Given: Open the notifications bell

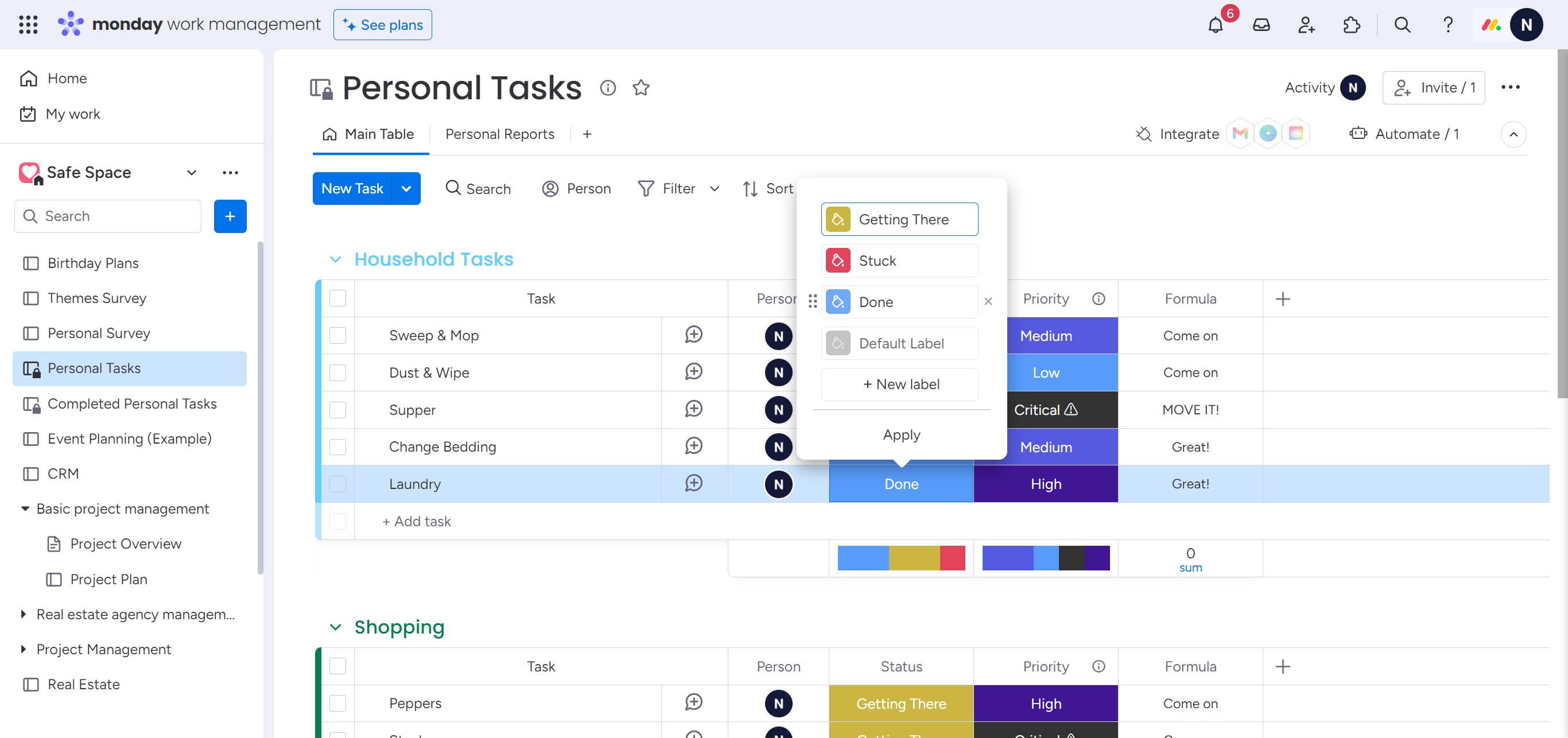Looking at the screenshot, I should coord(1215,25).
